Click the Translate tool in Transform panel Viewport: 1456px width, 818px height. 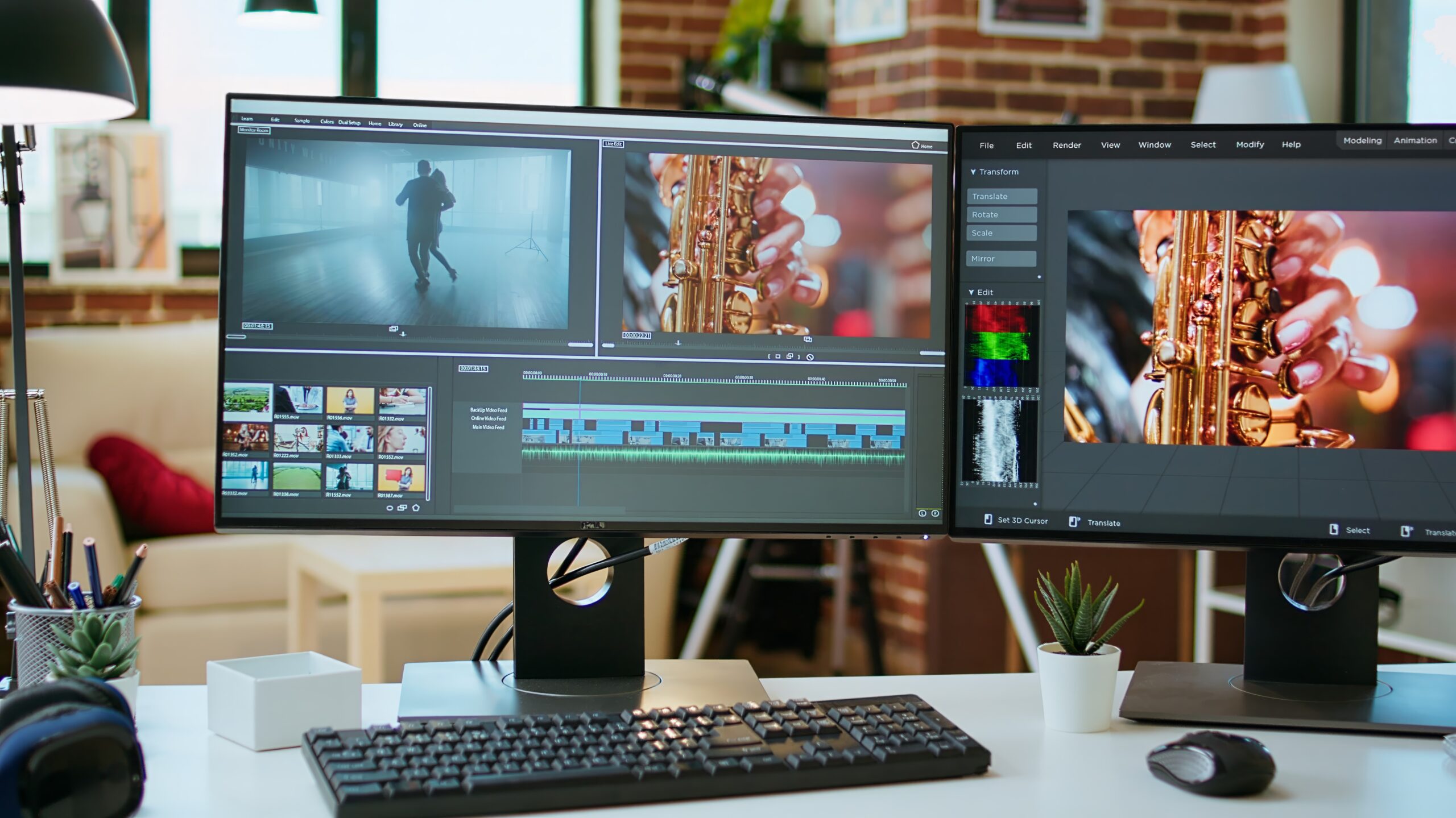click(x=1000, y=196)
